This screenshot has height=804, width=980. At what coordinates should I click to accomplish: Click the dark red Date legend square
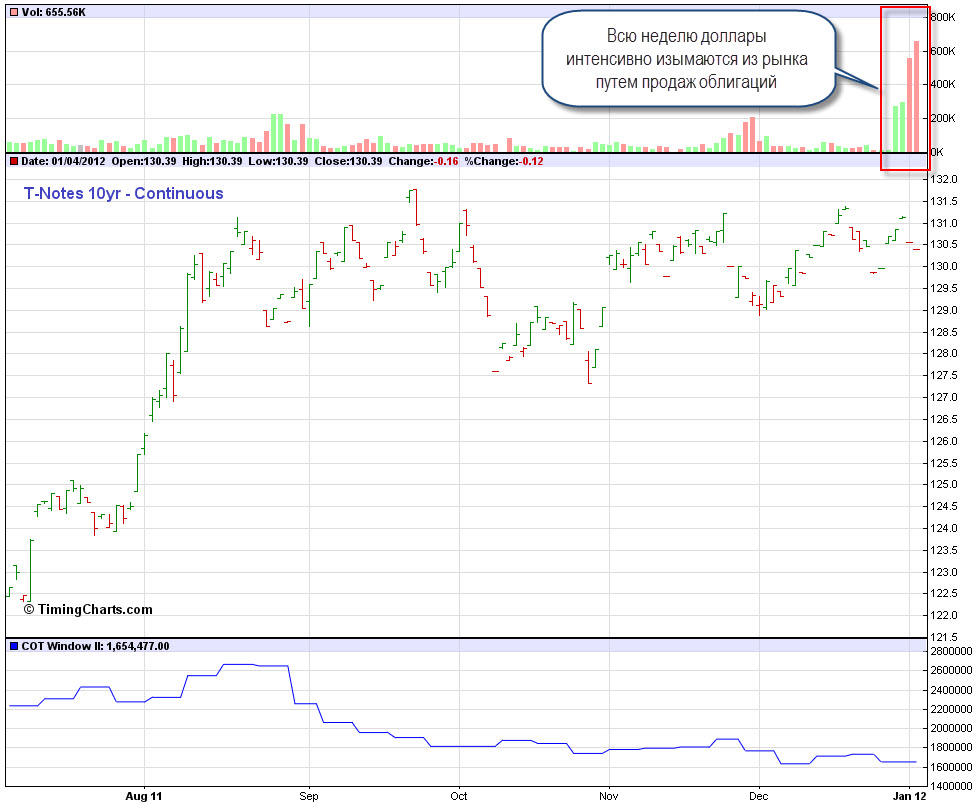tap(13, 161)
